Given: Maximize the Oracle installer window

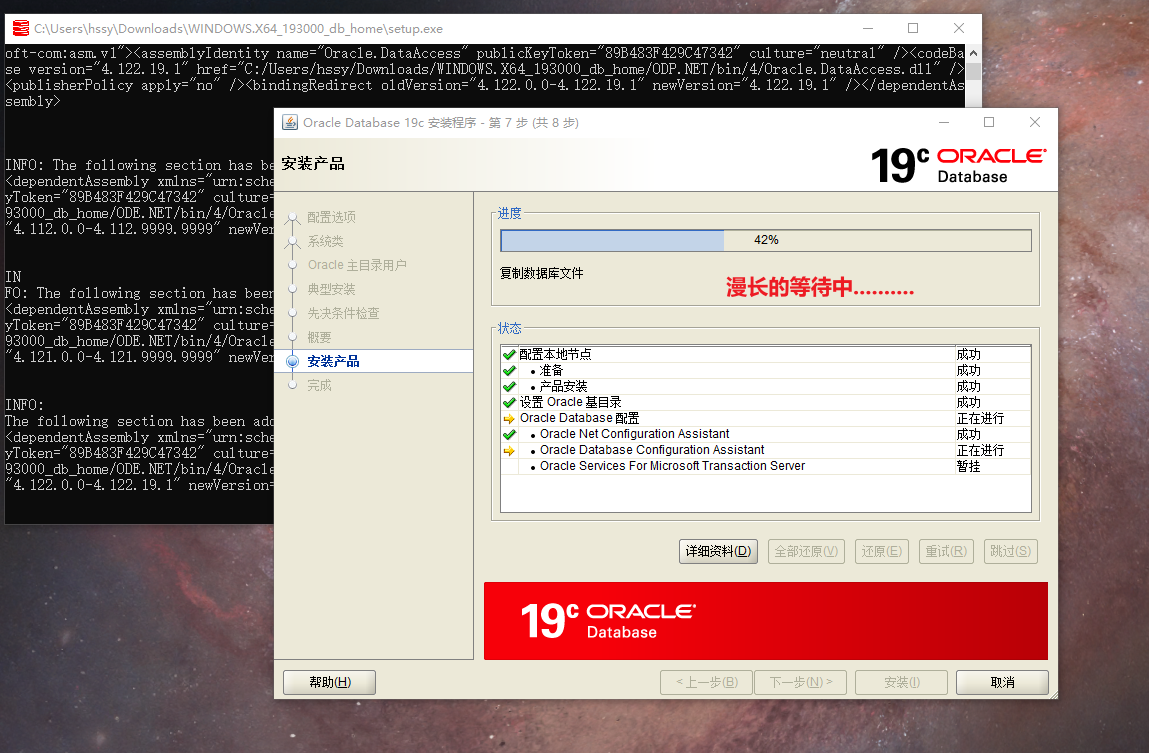Looking at the screenshot, I should click(x=989, y=122).
